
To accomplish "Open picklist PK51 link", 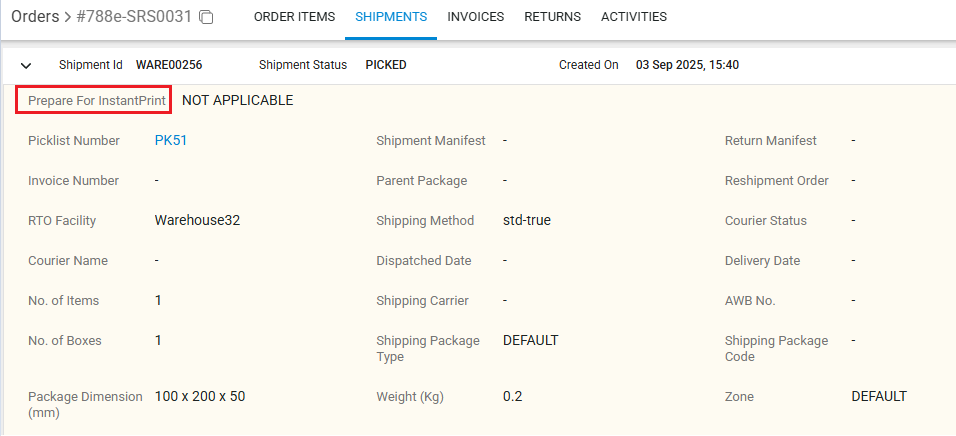I will coord(171,141).
